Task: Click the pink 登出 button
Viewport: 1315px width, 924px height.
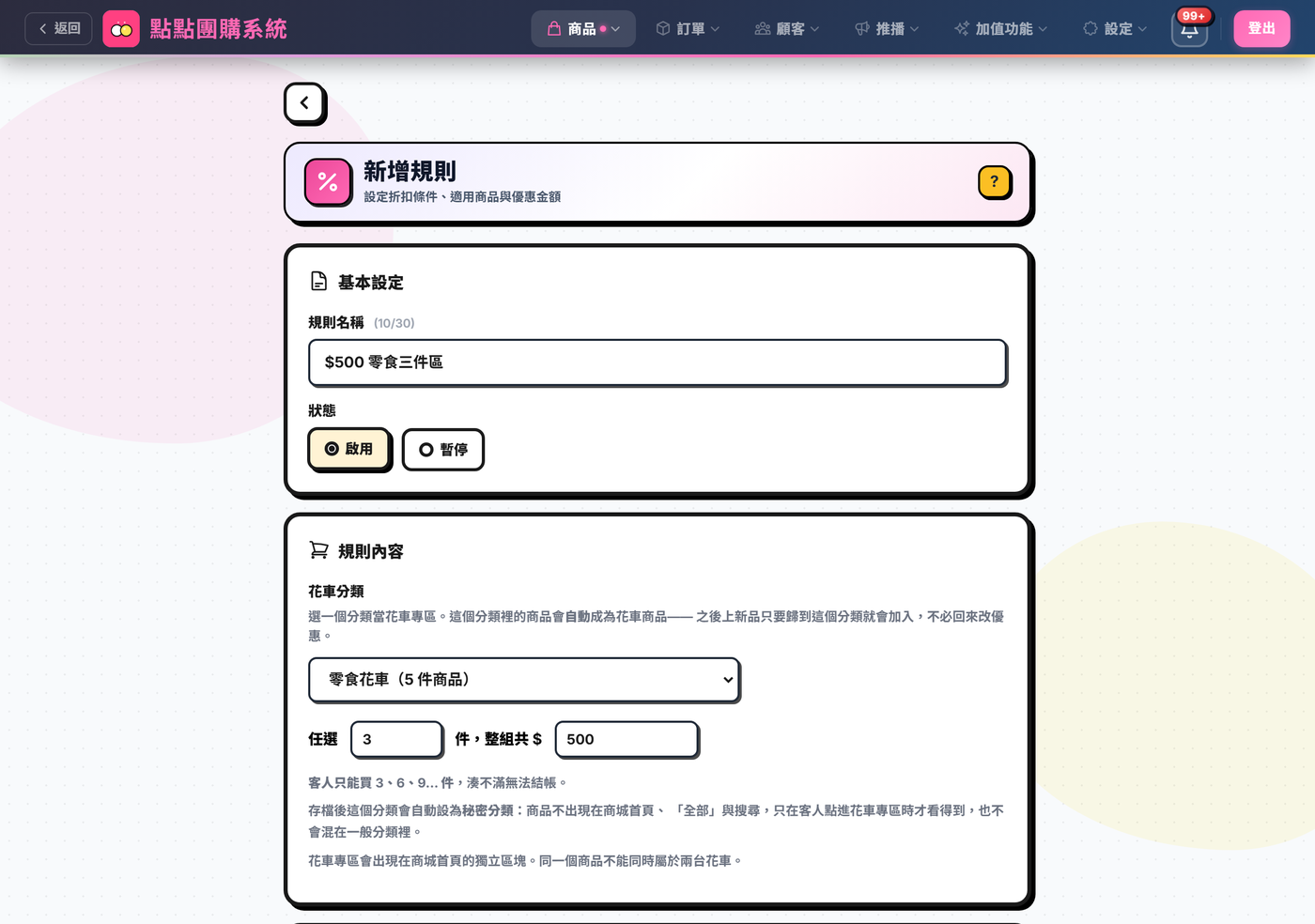Action: [x=1261, y=29]
